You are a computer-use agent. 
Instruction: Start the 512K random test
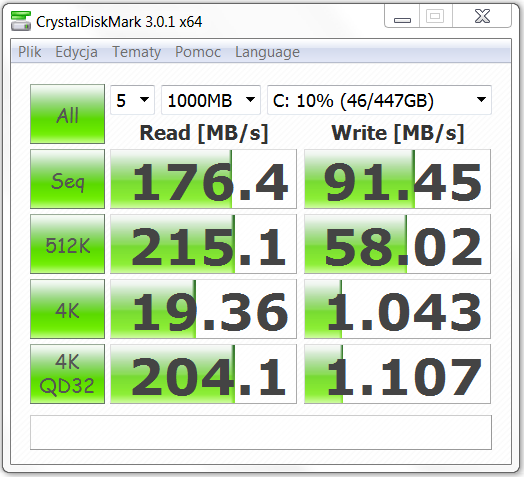coord(67,244)
